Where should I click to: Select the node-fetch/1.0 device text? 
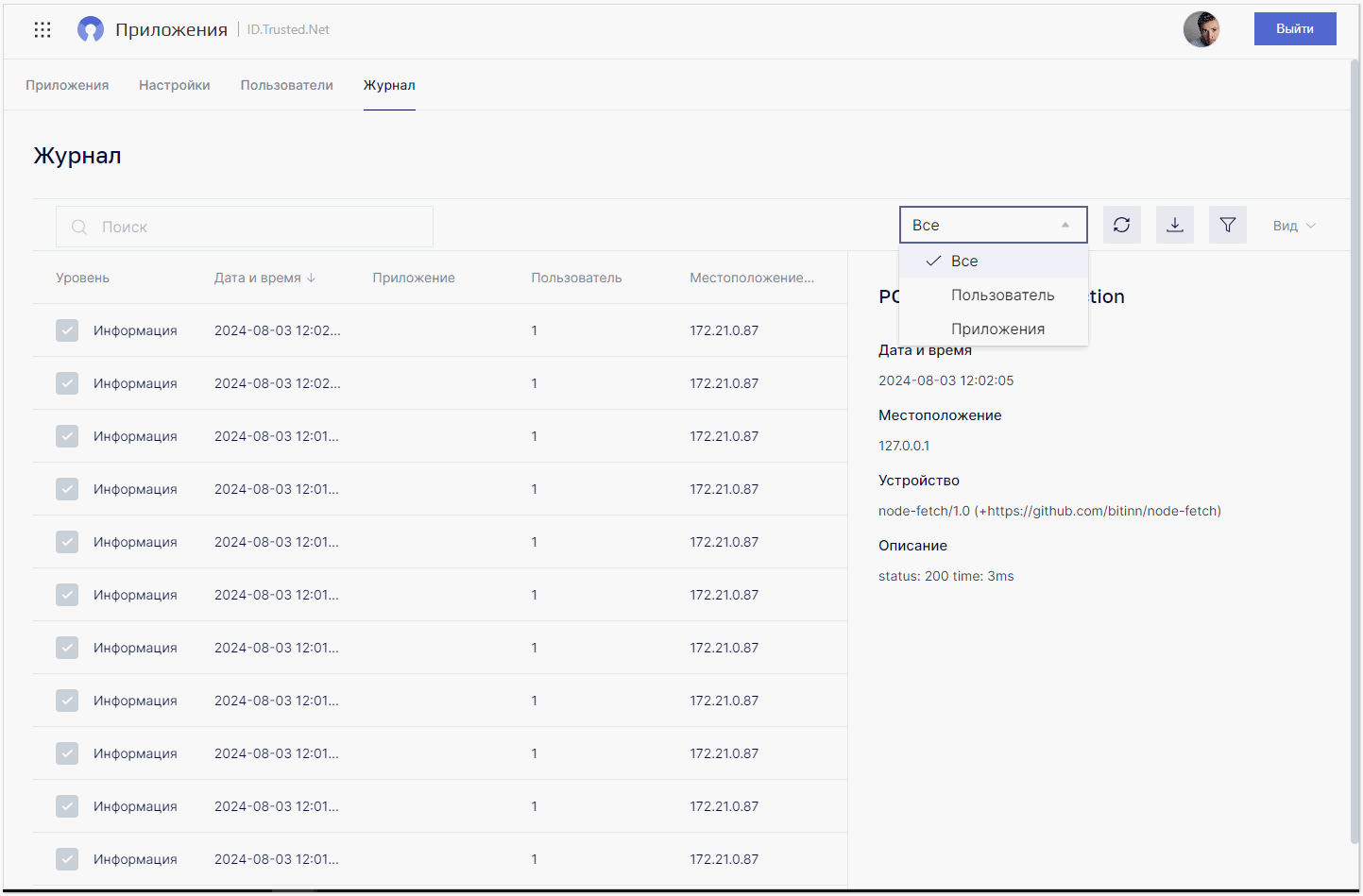pos(1049,511)
